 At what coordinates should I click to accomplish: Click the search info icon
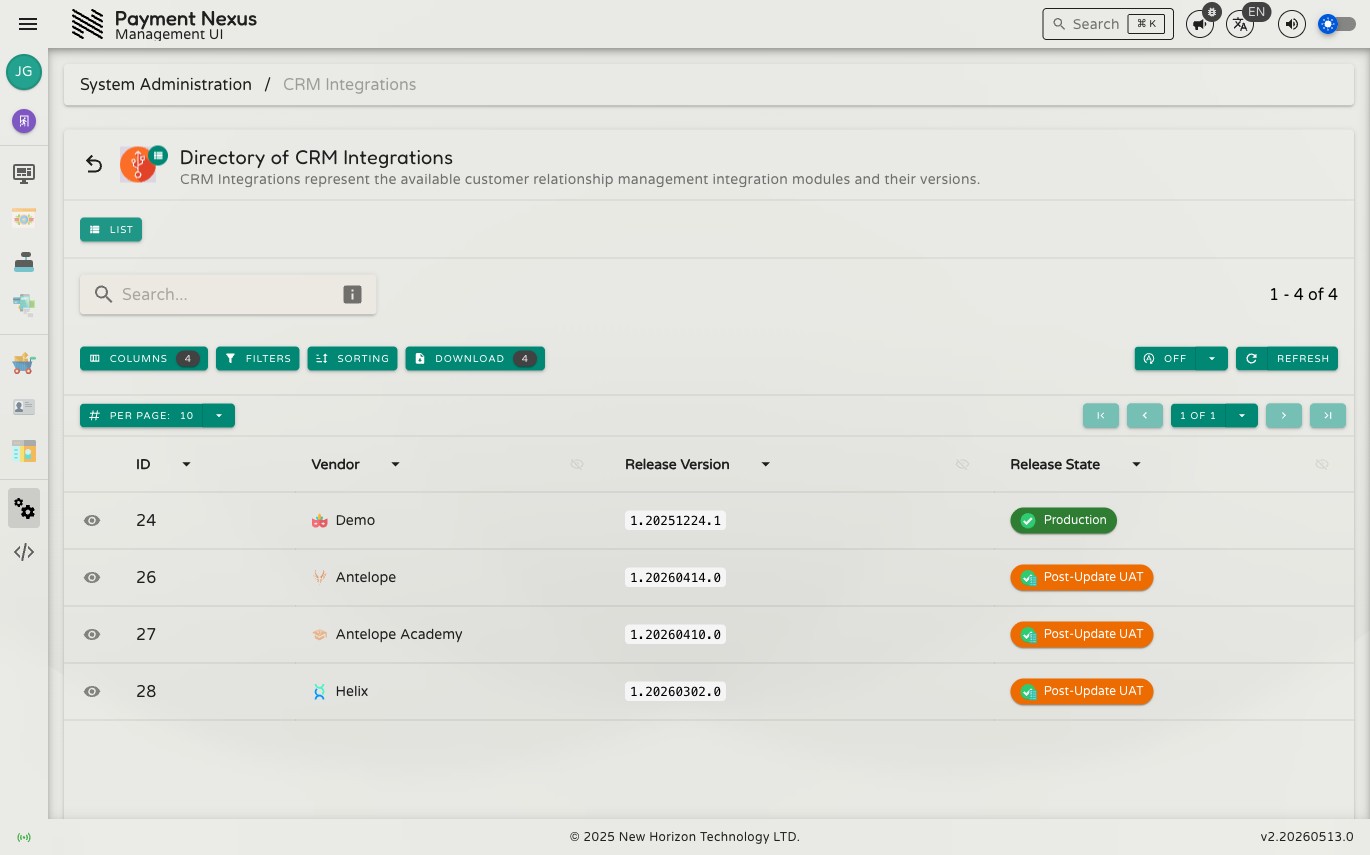pos(352,294)
